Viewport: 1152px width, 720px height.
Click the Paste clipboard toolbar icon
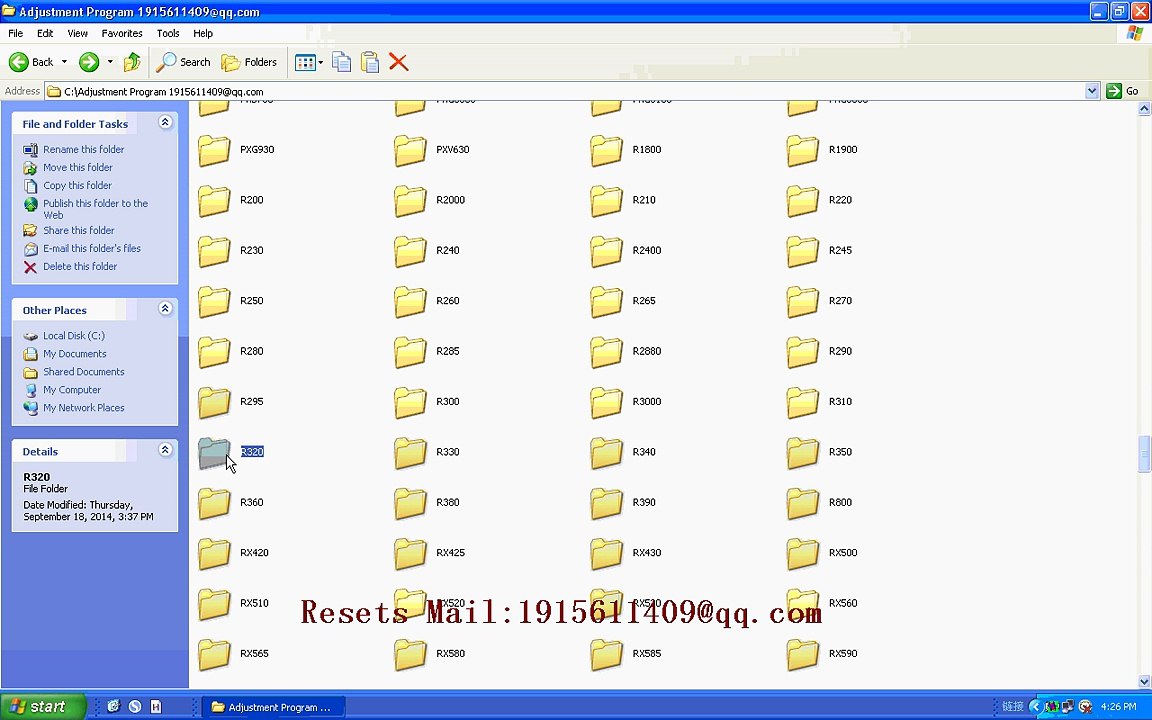point(370,62)
